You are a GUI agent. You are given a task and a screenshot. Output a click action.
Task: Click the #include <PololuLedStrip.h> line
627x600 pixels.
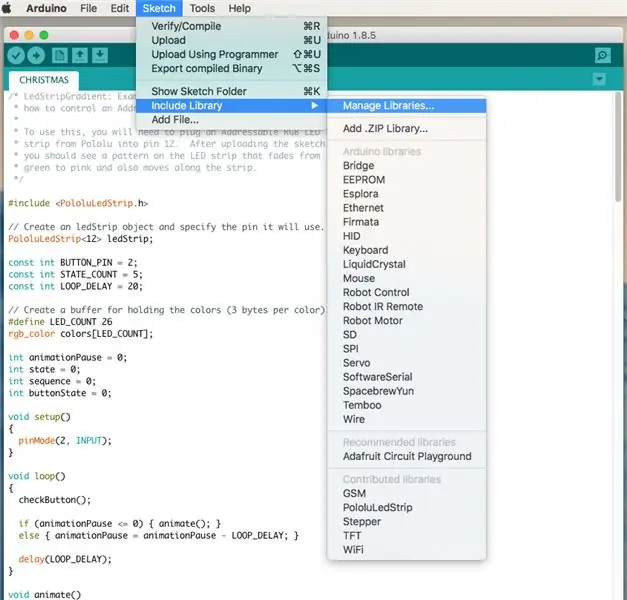78,203
